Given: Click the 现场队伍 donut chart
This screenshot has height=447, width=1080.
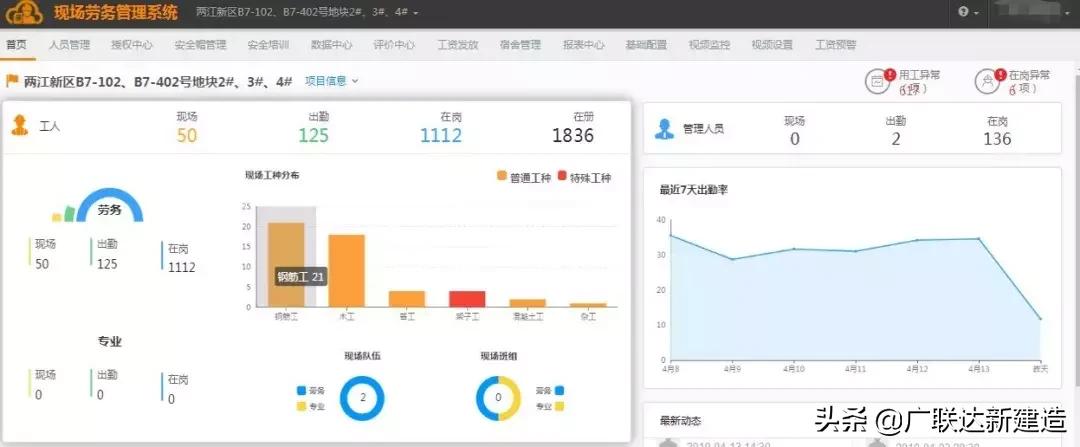Looking at the screenshot, I should click(x=362, y=398).
